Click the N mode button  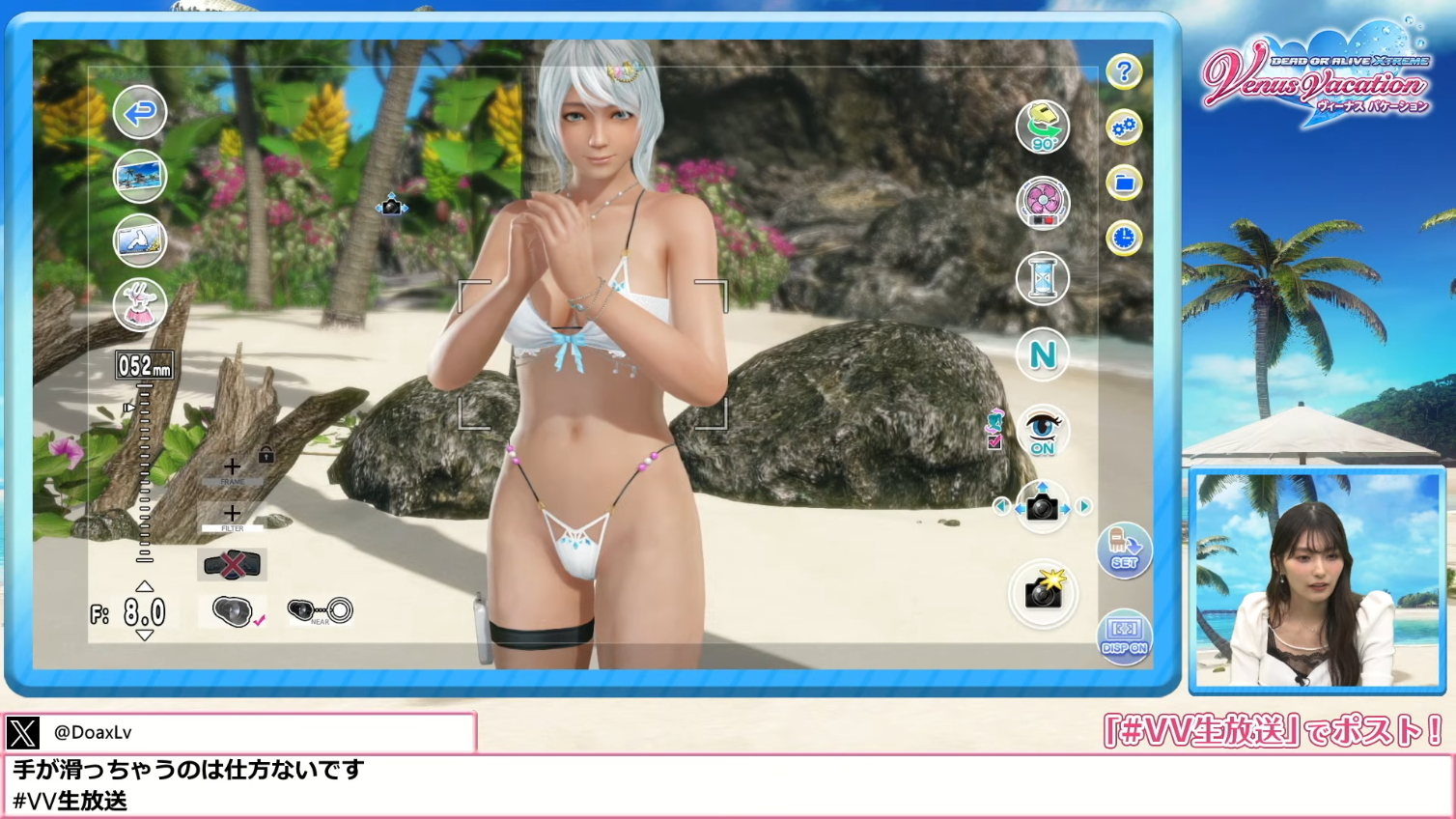tap(1043, 355)
